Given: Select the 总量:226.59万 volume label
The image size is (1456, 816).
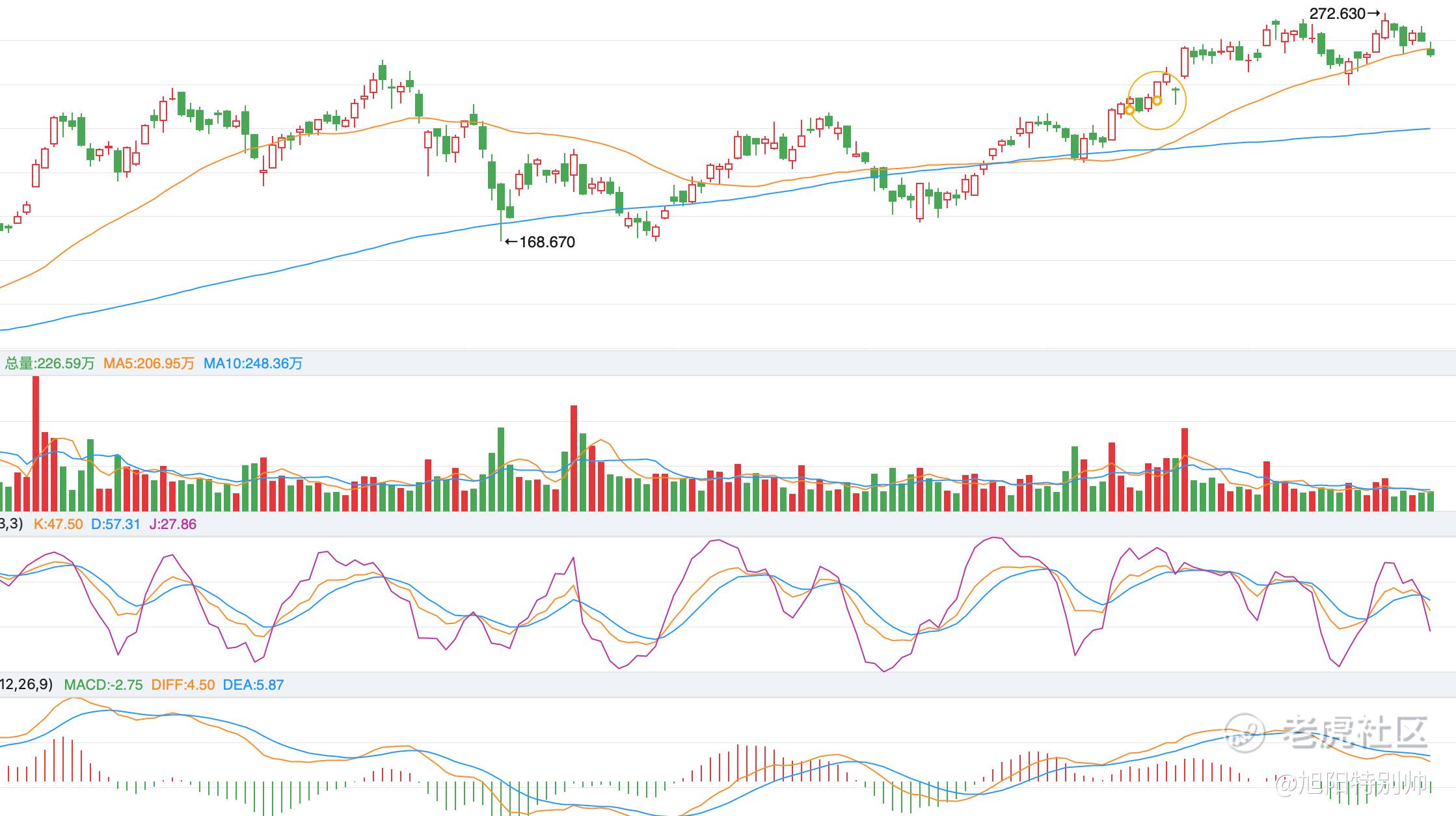Looking at the screenshot, I should tap(50, 364).
